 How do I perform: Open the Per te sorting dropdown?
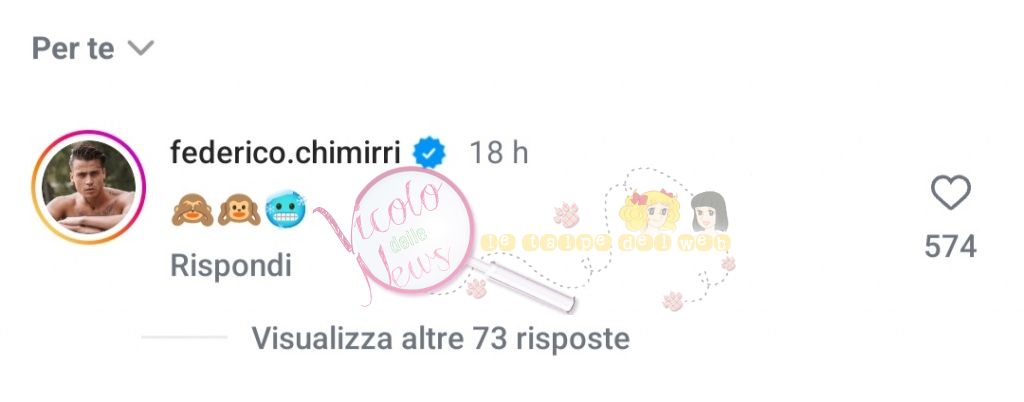(x=93, y=49)
